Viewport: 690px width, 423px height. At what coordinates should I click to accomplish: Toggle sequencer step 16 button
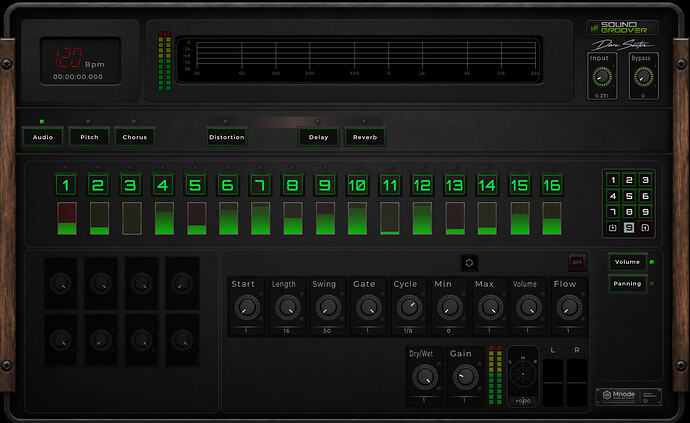[x=552, y=185]
